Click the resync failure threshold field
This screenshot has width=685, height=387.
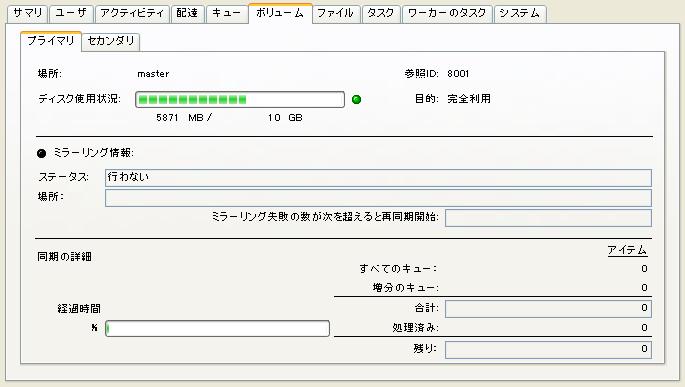pos(548,218)
